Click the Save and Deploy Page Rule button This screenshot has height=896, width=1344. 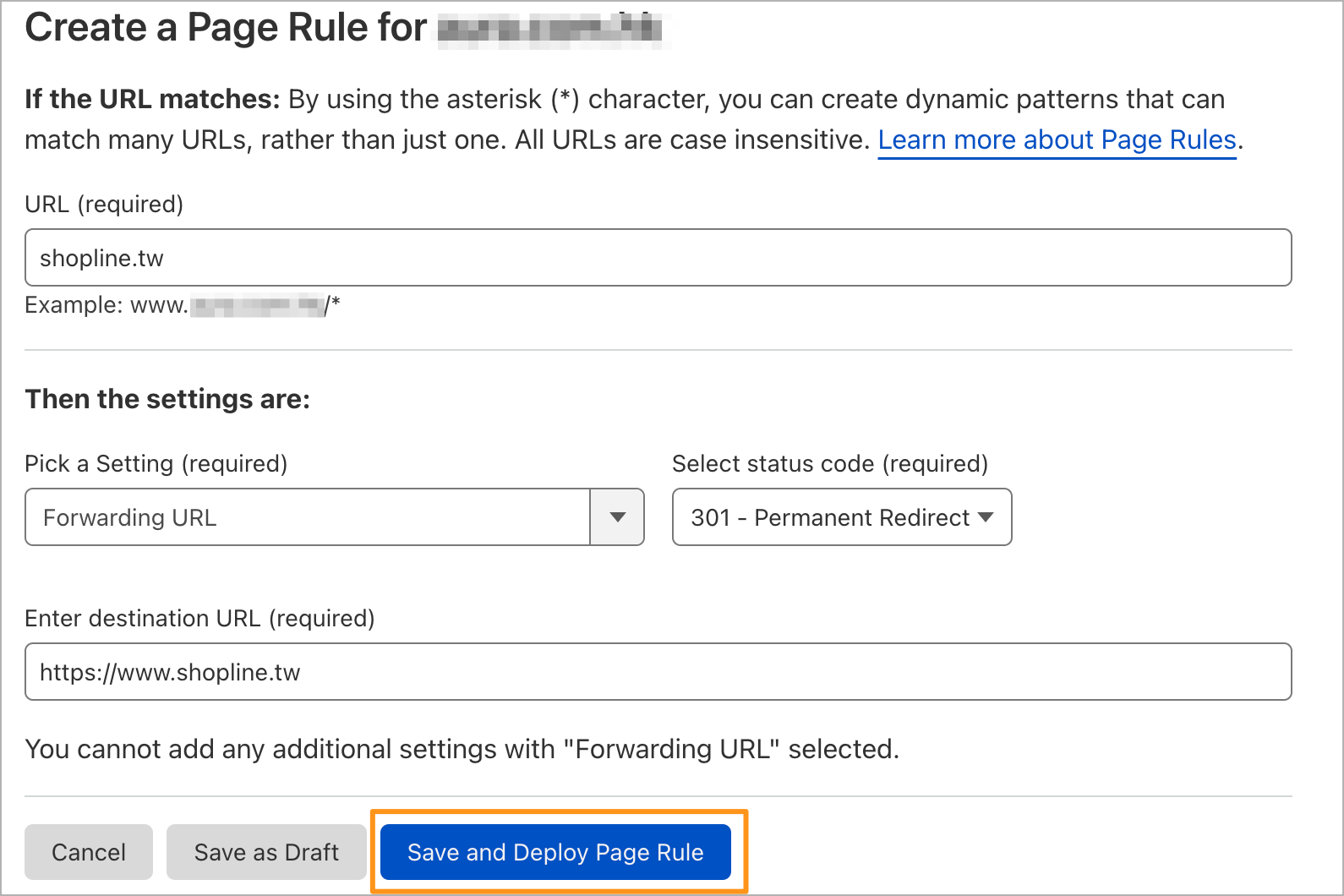coord(555,852)
